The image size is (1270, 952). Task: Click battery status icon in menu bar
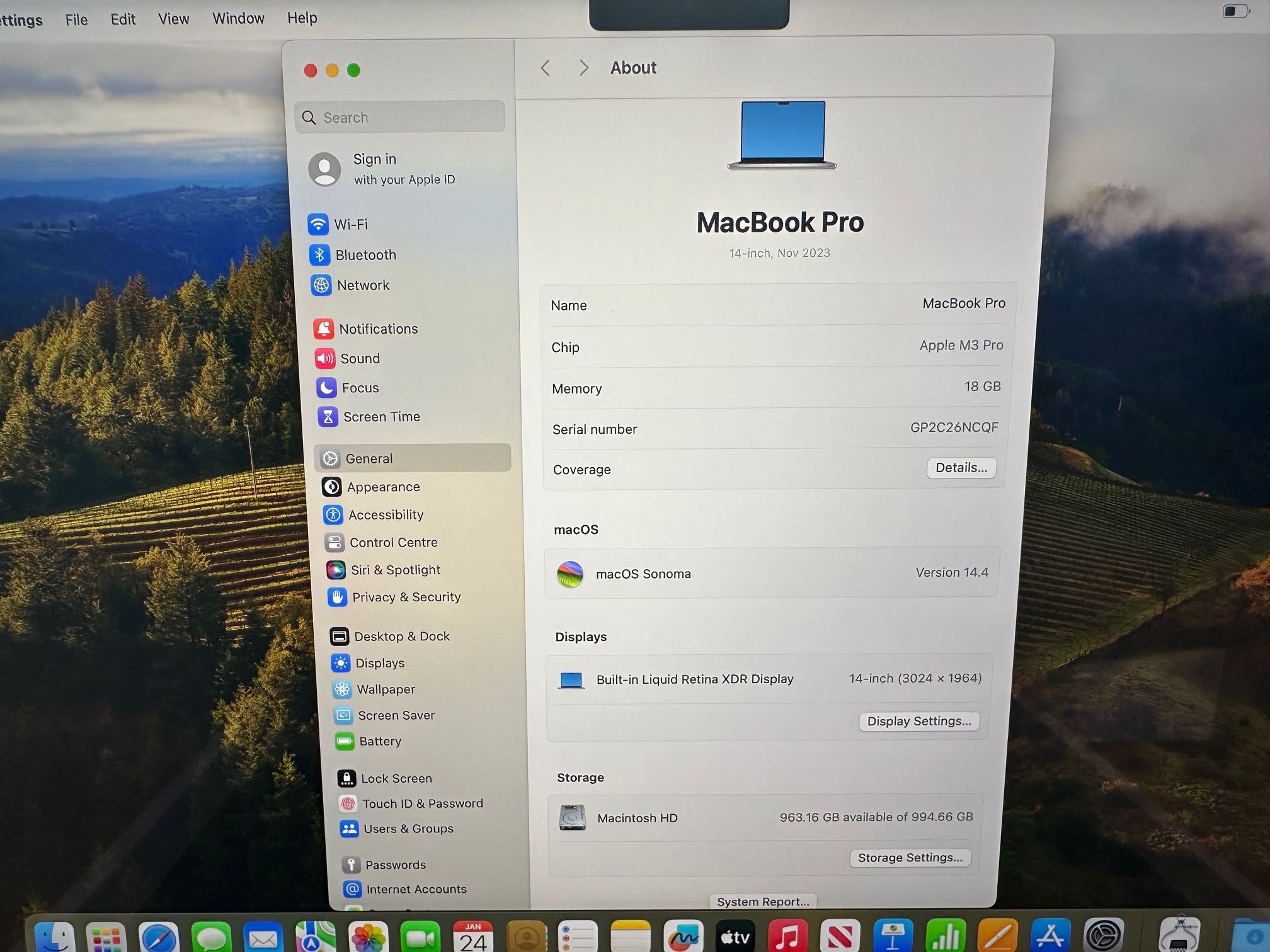coord(1236,11)
